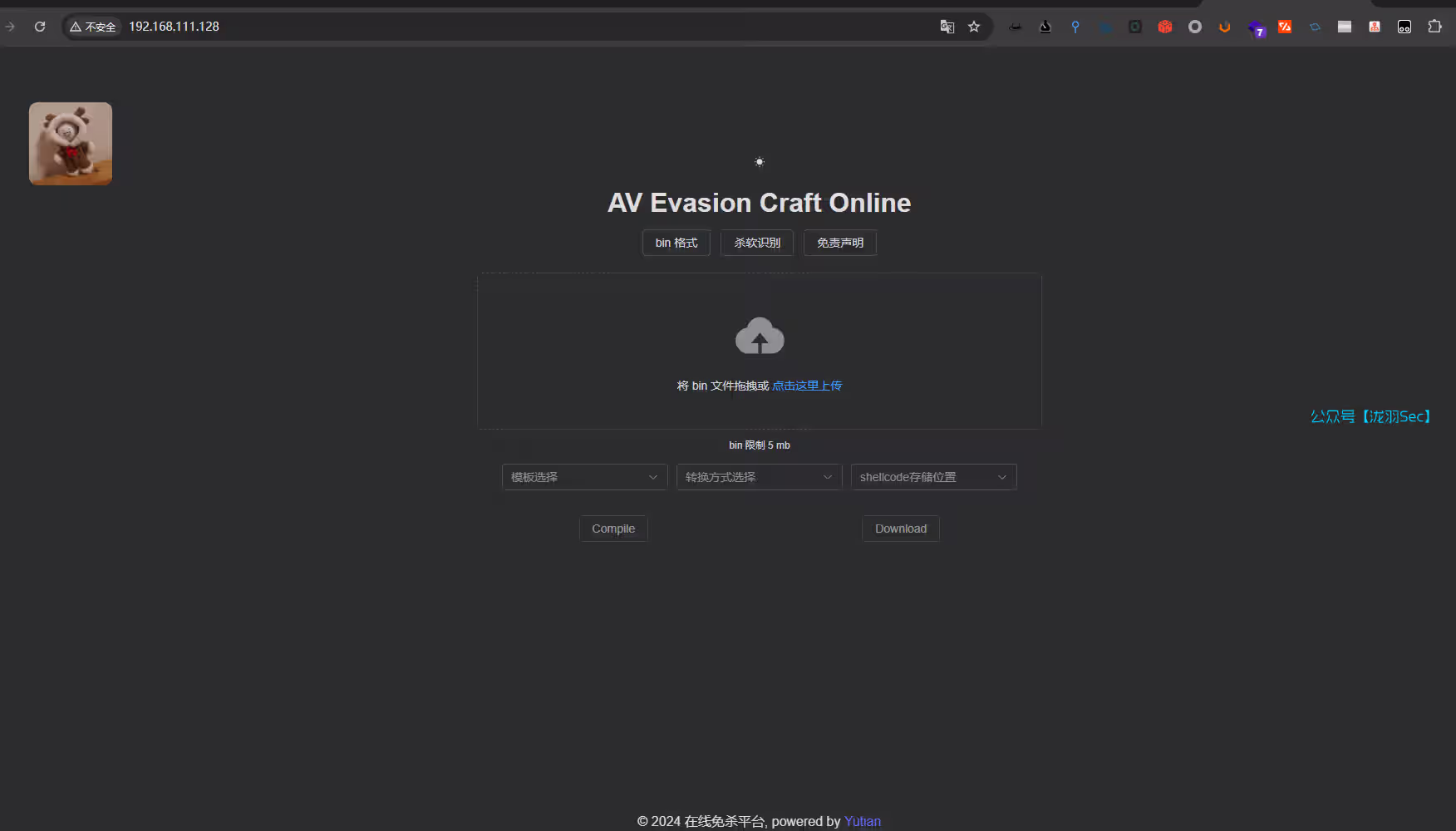The height and width of the screenshot is (831, 1456).
Task: Open the 模板选择 template dropdown
Action: (x=584, y=477)
